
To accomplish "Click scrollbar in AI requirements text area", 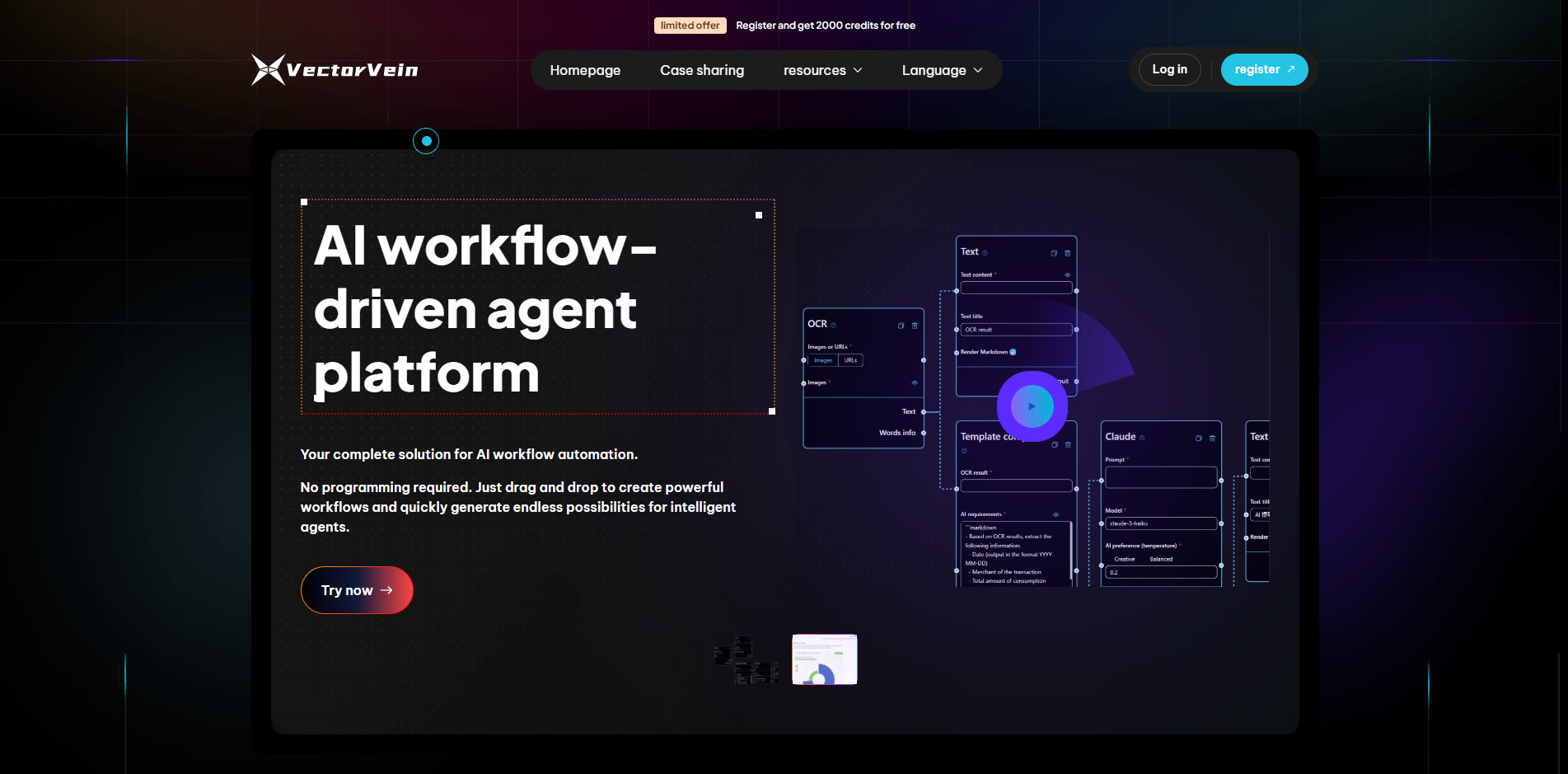I will coord(1071,552).
